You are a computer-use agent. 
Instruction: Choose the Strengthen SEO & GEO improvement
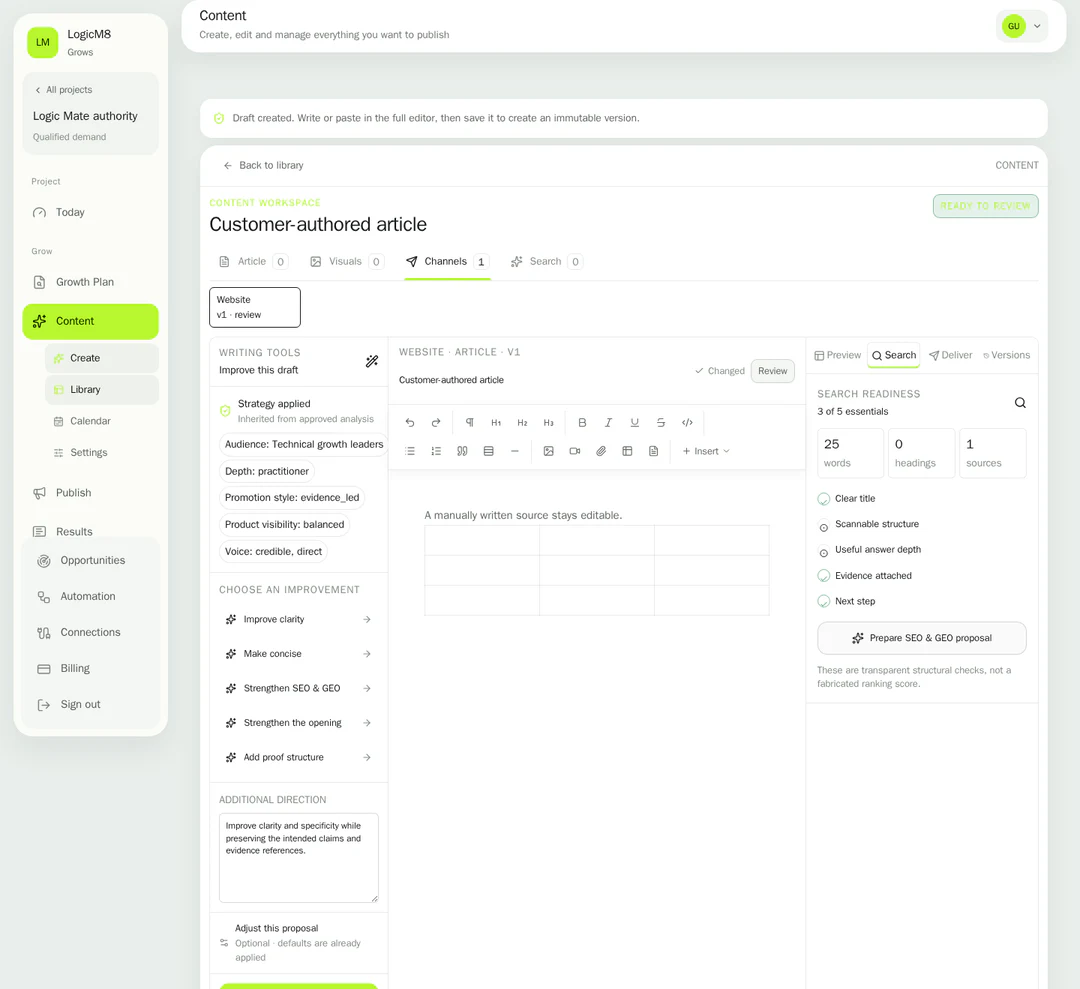[x=298, y=688]
